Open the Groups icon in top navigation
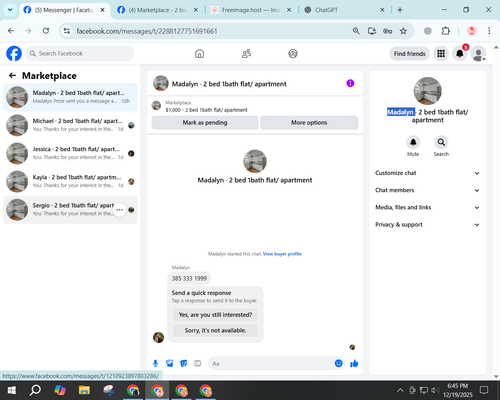The width and height of the screenshot is (500, 400). click(293, 53)
